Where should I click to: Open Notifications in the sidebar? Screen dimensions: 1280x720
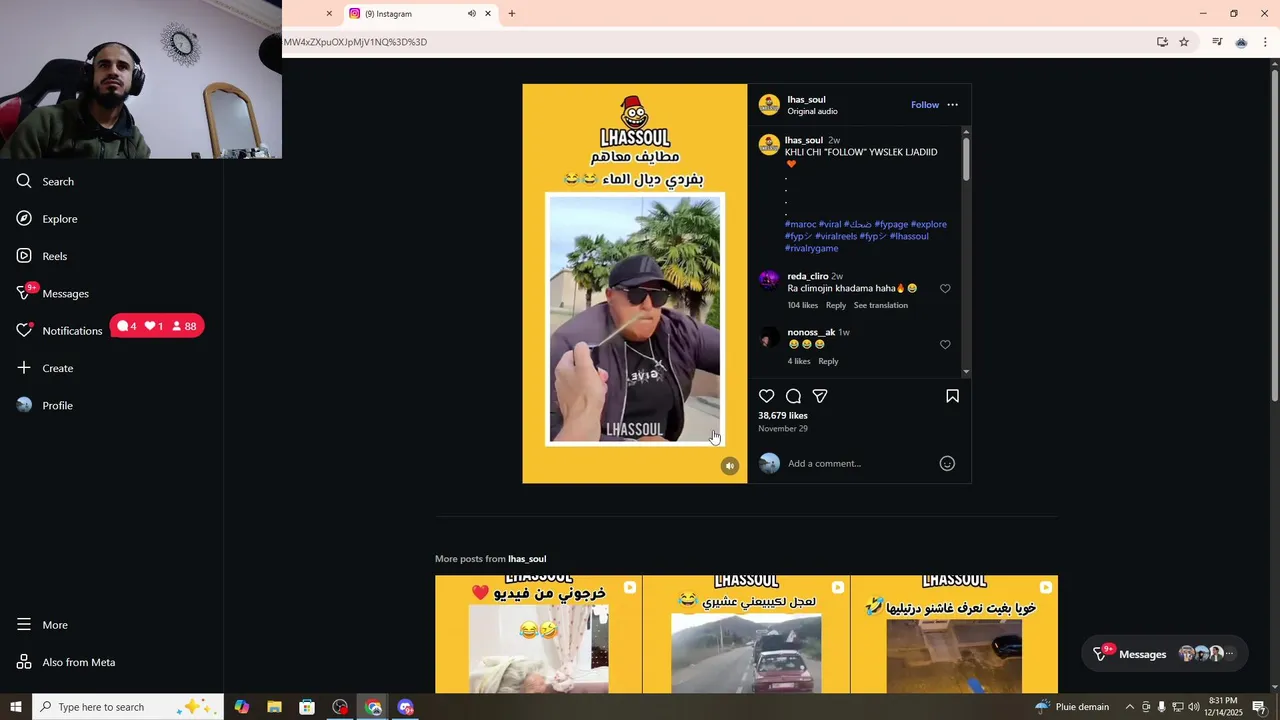coord(59,330)
